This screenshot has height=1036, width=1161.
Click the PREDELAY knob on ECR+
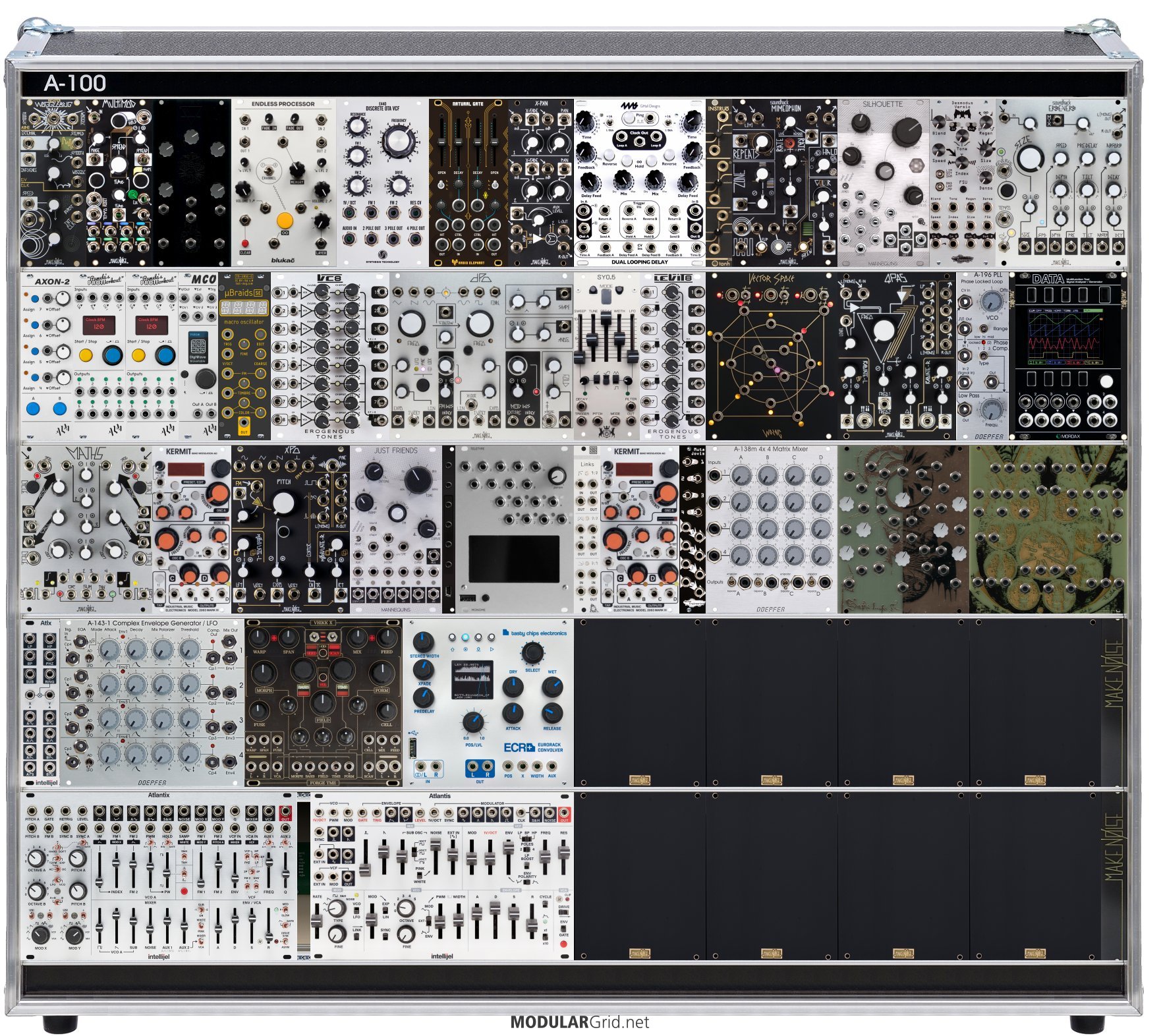tap(424, 697)
